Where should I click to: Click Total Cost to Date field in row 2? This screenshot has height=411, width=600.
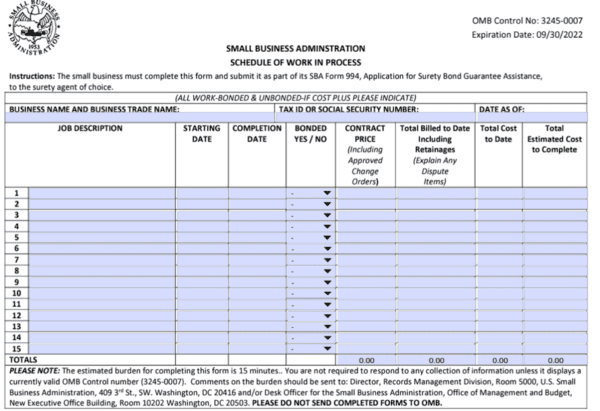pyautogui.click(x=499, y=204)
